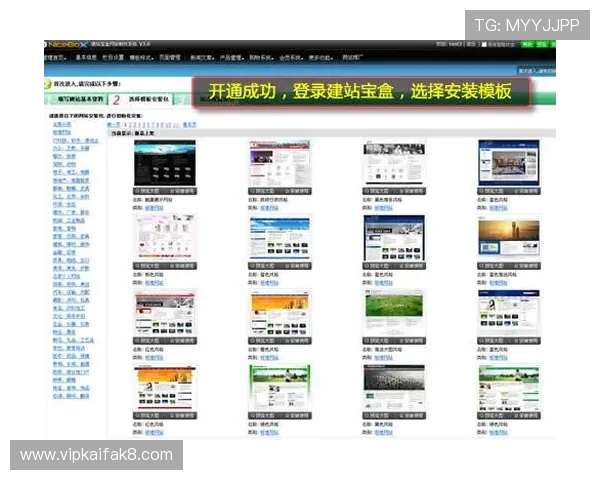The height and width of the screenshot is (480, 600).
Task: Install the pink template
Action: 182,266
